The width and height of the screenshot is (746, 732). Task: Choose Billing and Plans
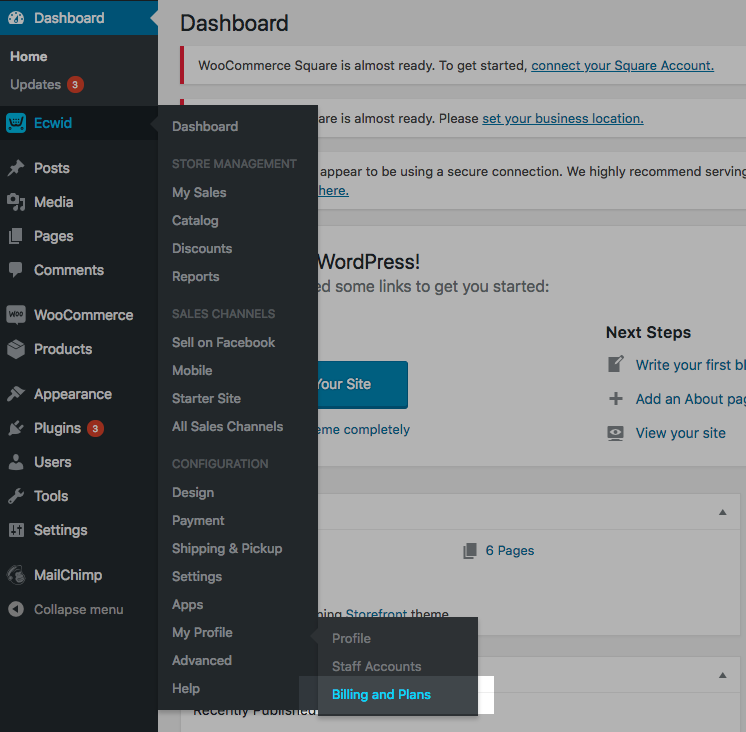click(x=381, y=695)
